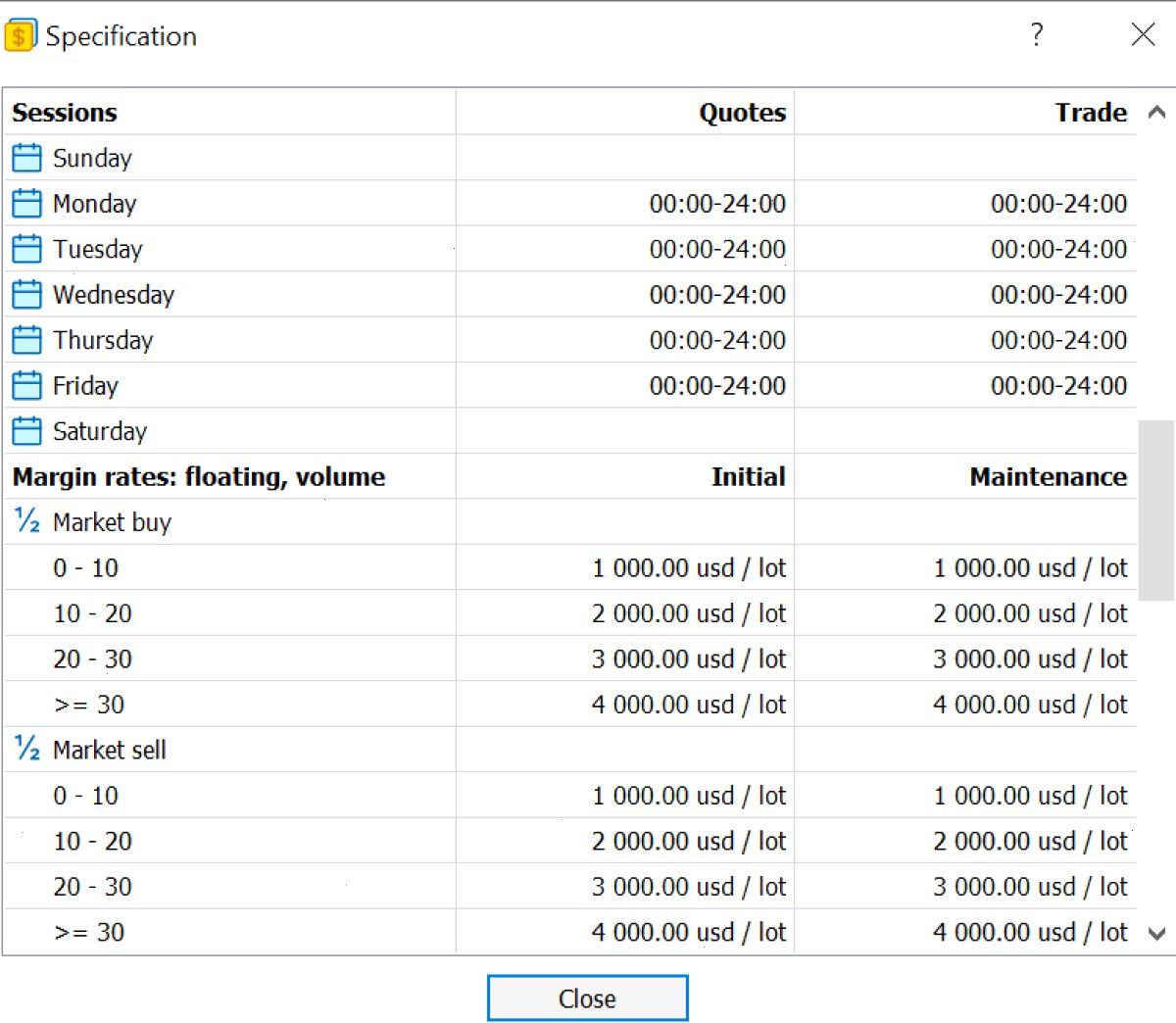Click the scrollbar down arrow

click(x=1156, y=933)
